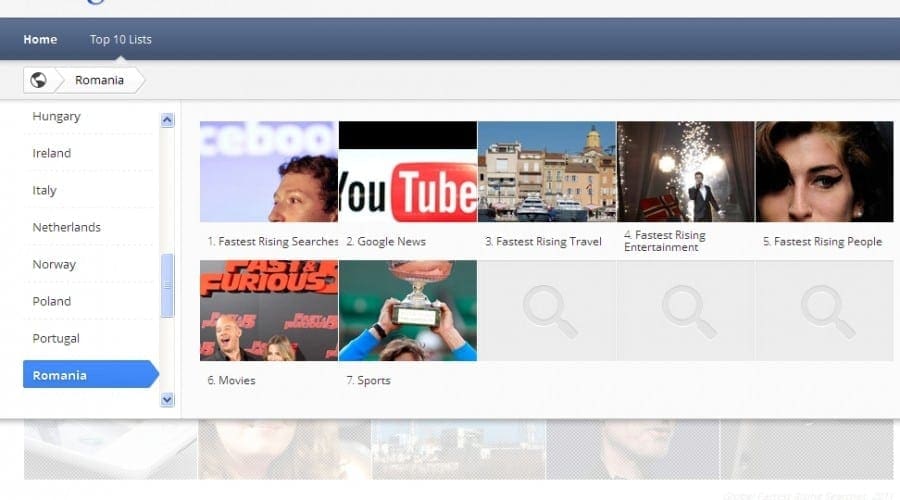This screenshot has height=500, width=900.
Task: Select Italy in the country list
Action: point(44,190)
